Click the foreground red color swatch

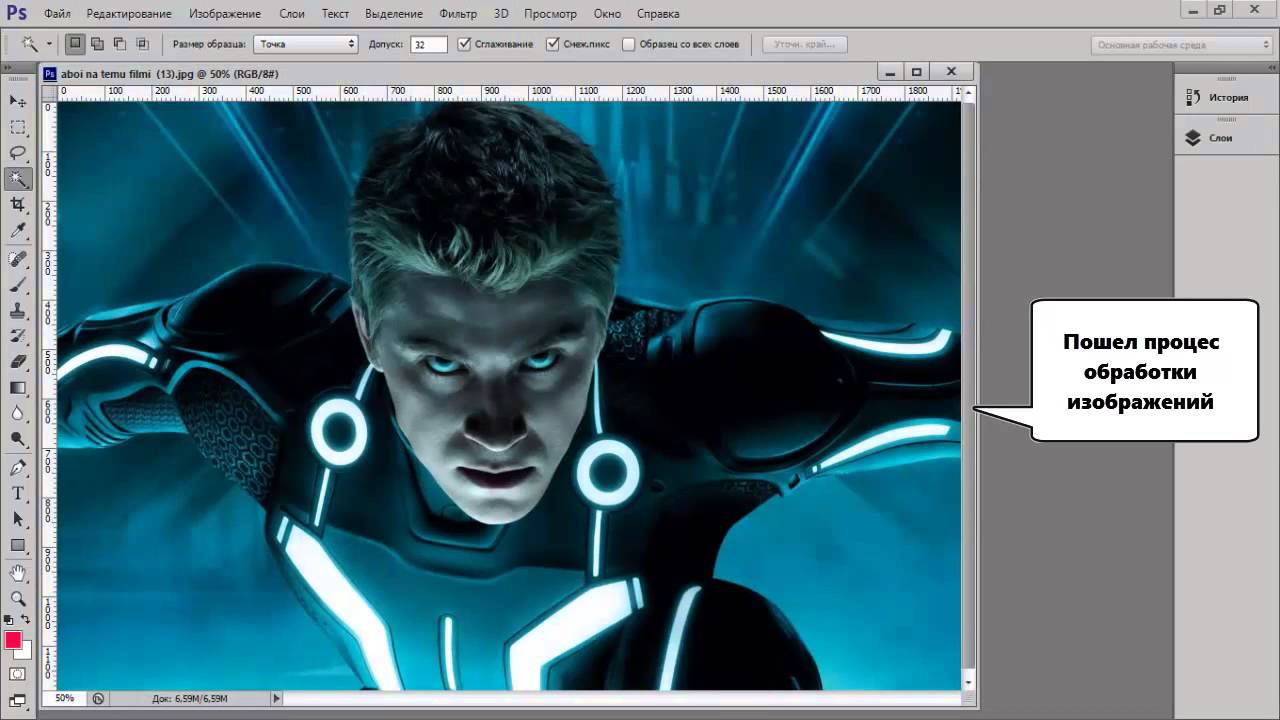point(13,640)
